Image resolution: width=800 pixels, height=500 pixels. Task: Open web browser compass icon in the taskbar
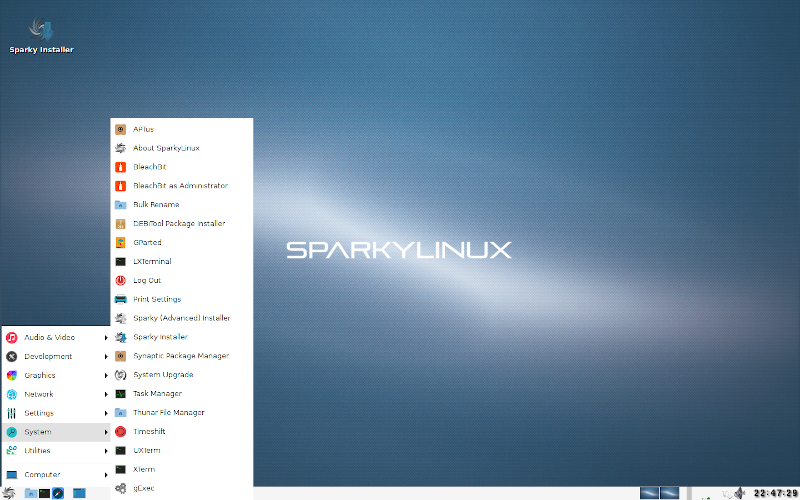58,493
